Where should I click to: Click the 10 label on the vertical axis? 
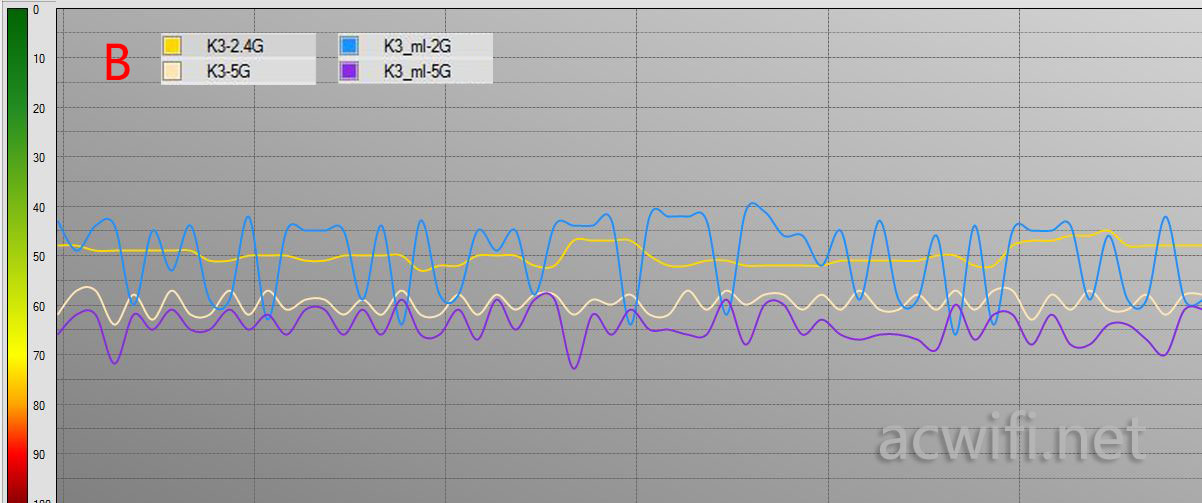(40, 59)
